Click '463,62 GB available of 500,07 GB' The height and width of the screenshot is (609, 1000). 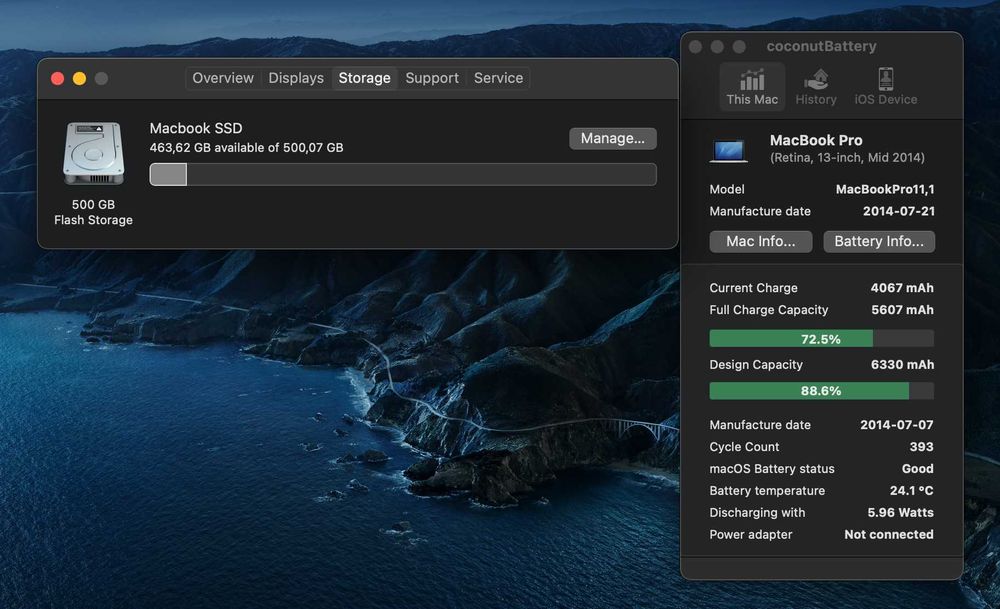click(246, 147)
